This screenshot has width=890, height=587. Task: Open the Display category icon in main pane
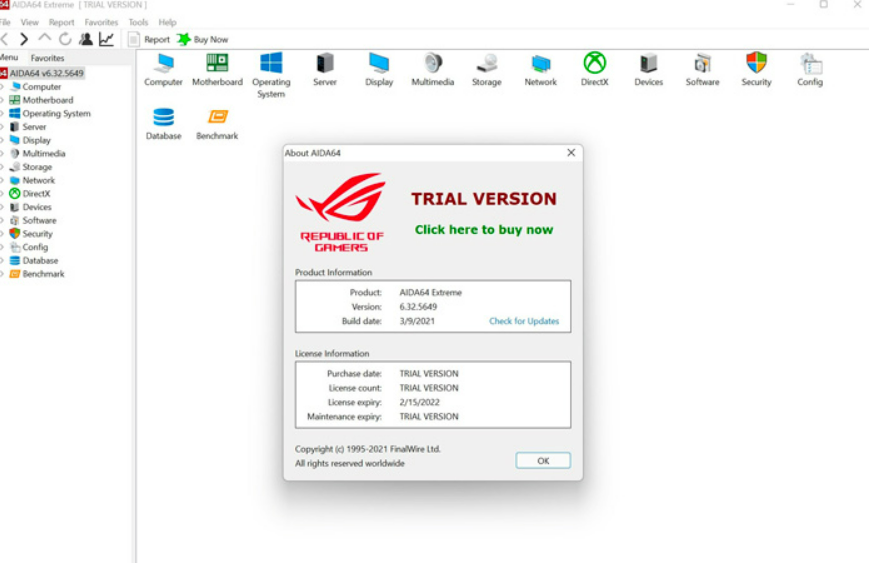pos(379,69)
